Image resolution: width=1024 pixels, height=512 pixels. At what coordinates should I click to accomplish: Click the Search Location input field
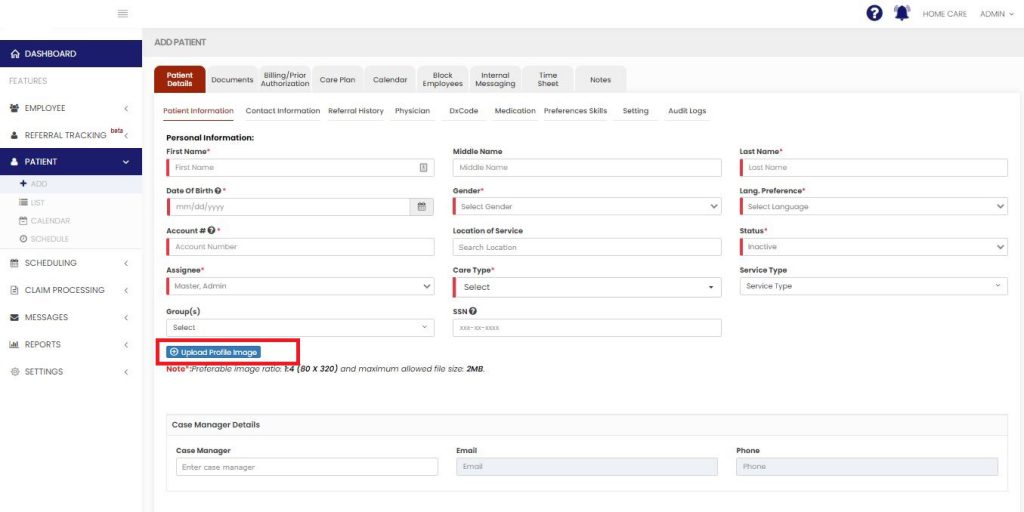(587, 247)
